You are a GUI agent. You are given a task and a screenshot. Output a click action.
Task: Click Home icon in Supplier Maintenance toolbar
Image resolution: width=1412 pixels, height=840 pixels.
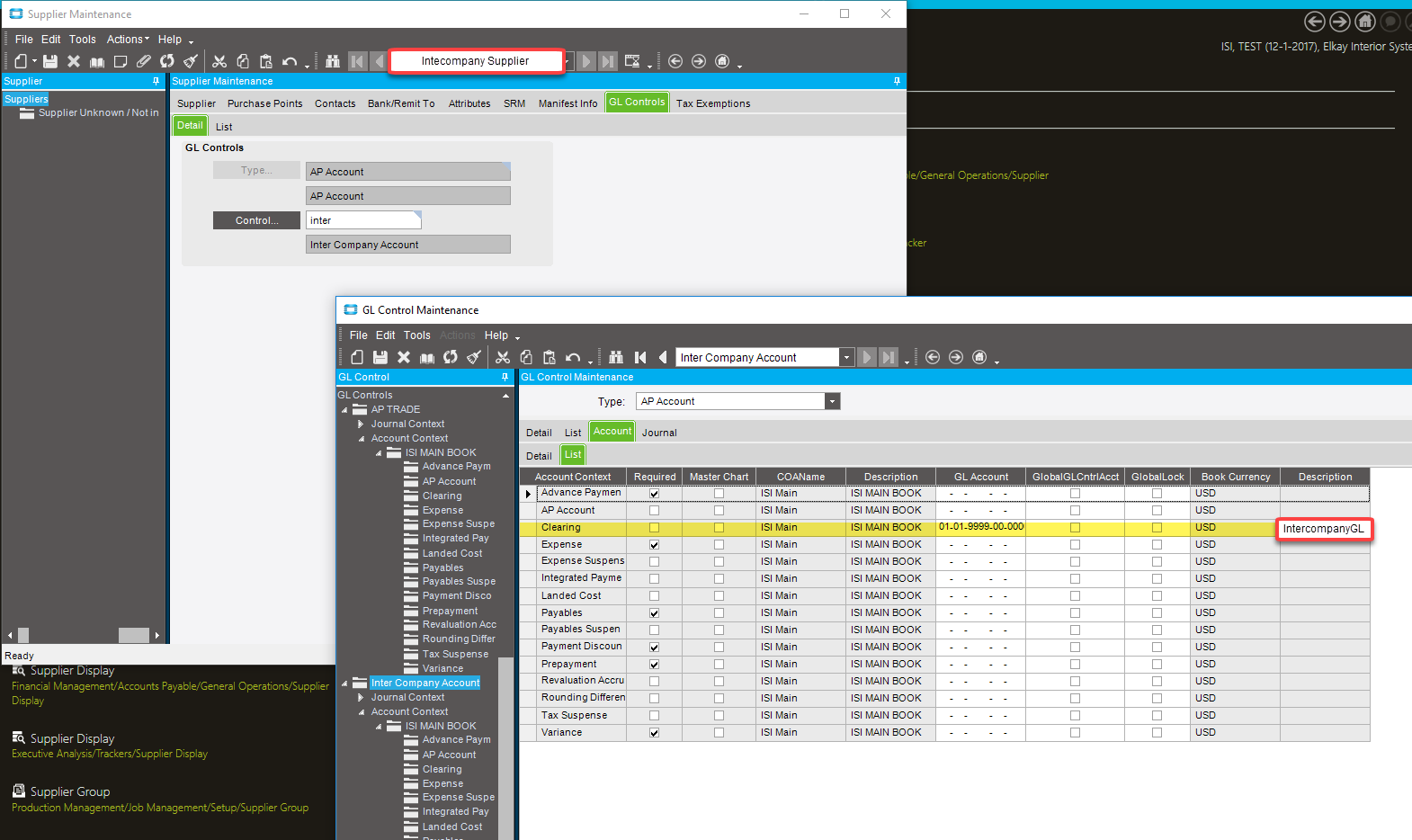point(722,61)
